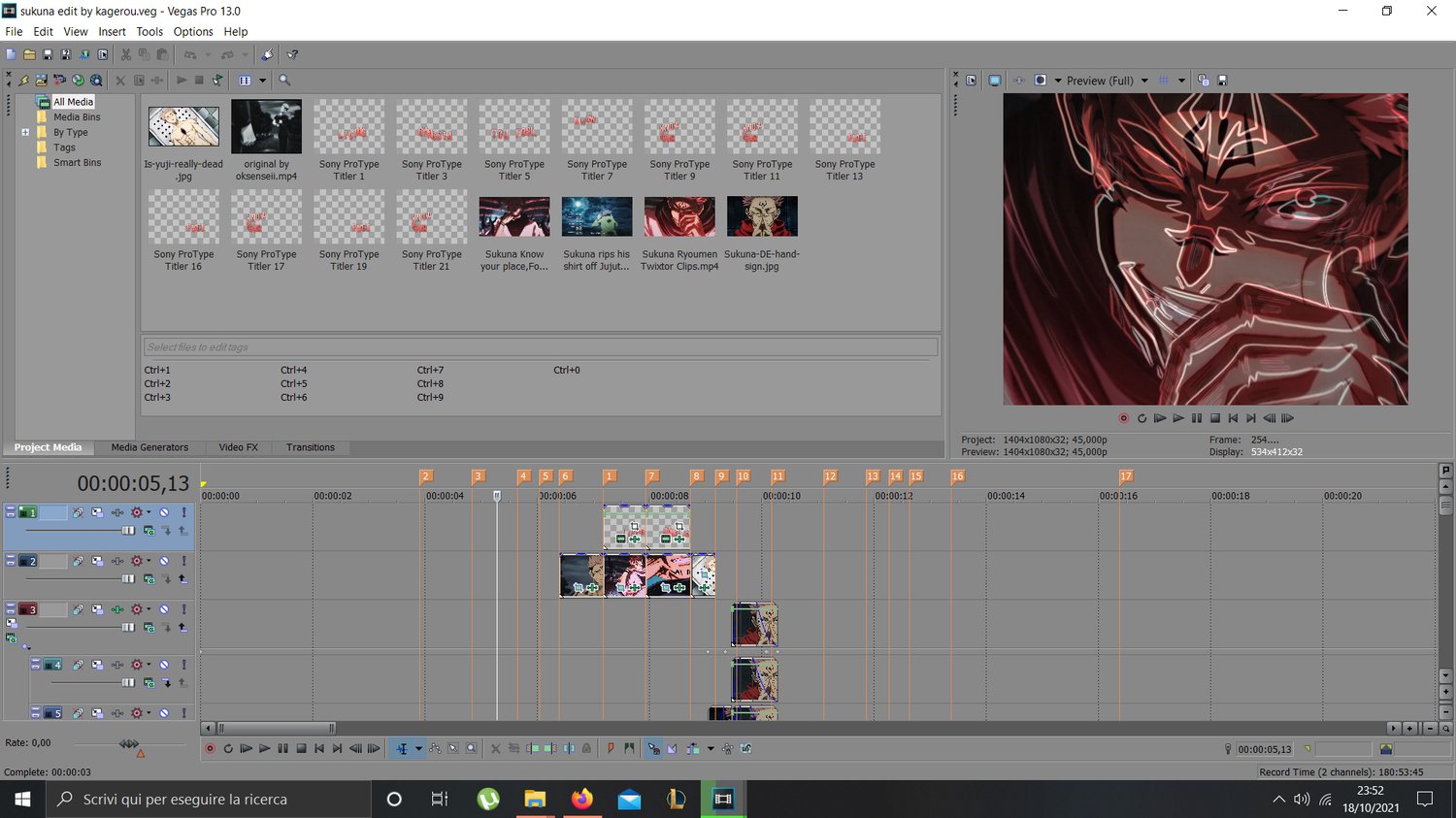
Task: Open Track Motion on track 2
Action: [x=97, y=561]
